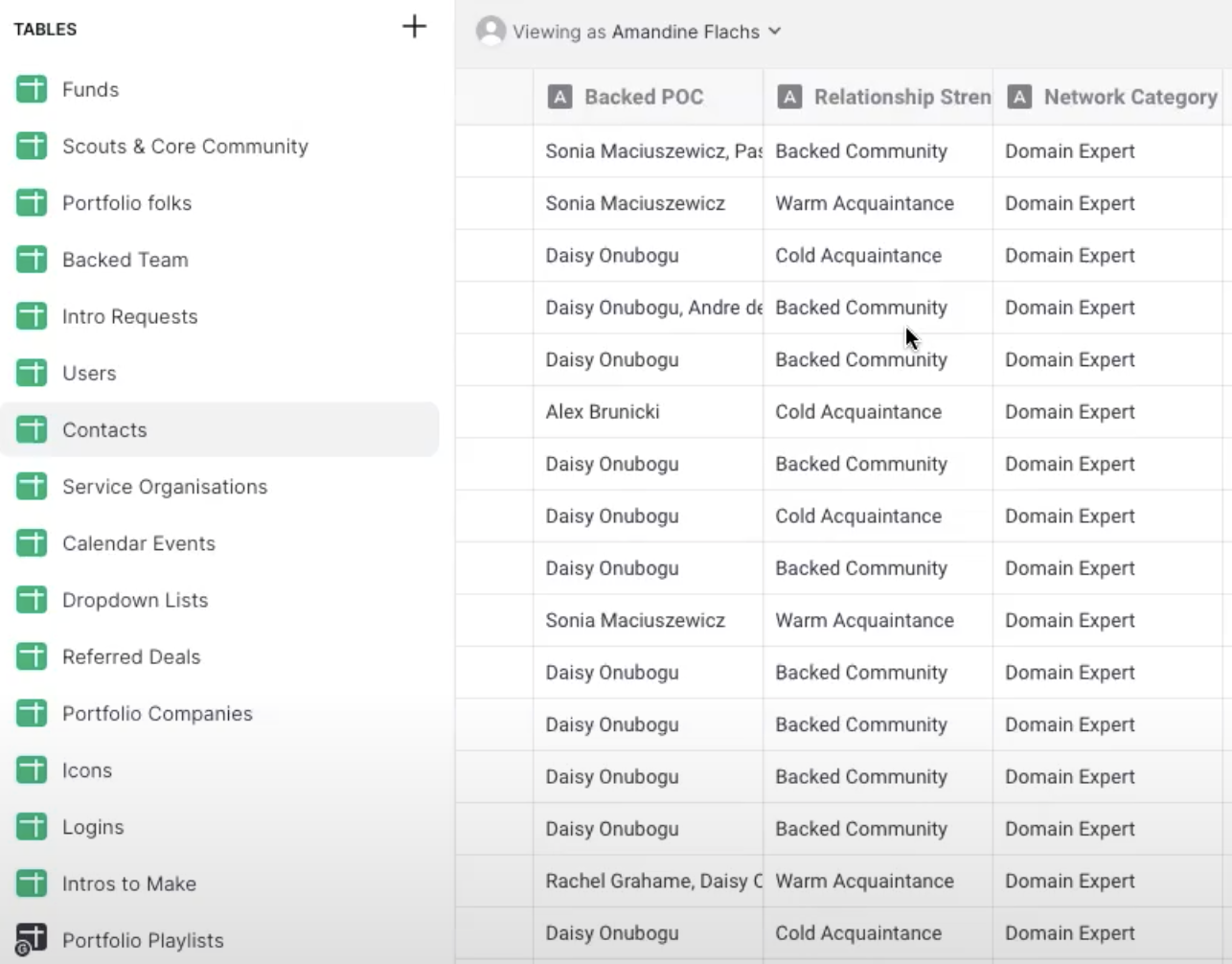Click Cold Acquaintance in Alex Brunicki row
Viewport: 1232px width, 964px height.
click(878, 412)
